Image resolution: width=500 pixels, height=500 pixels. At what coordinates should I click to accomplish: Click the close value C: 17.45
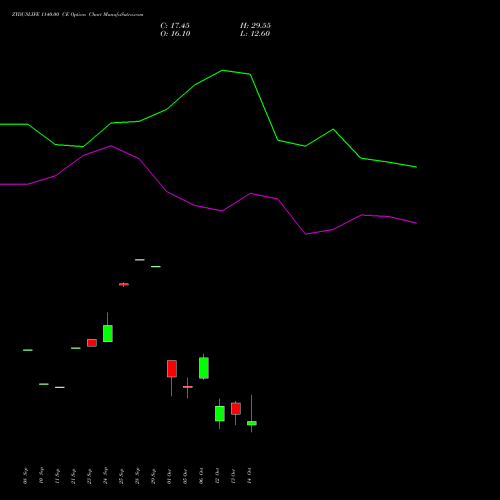(x=175, y=26)
